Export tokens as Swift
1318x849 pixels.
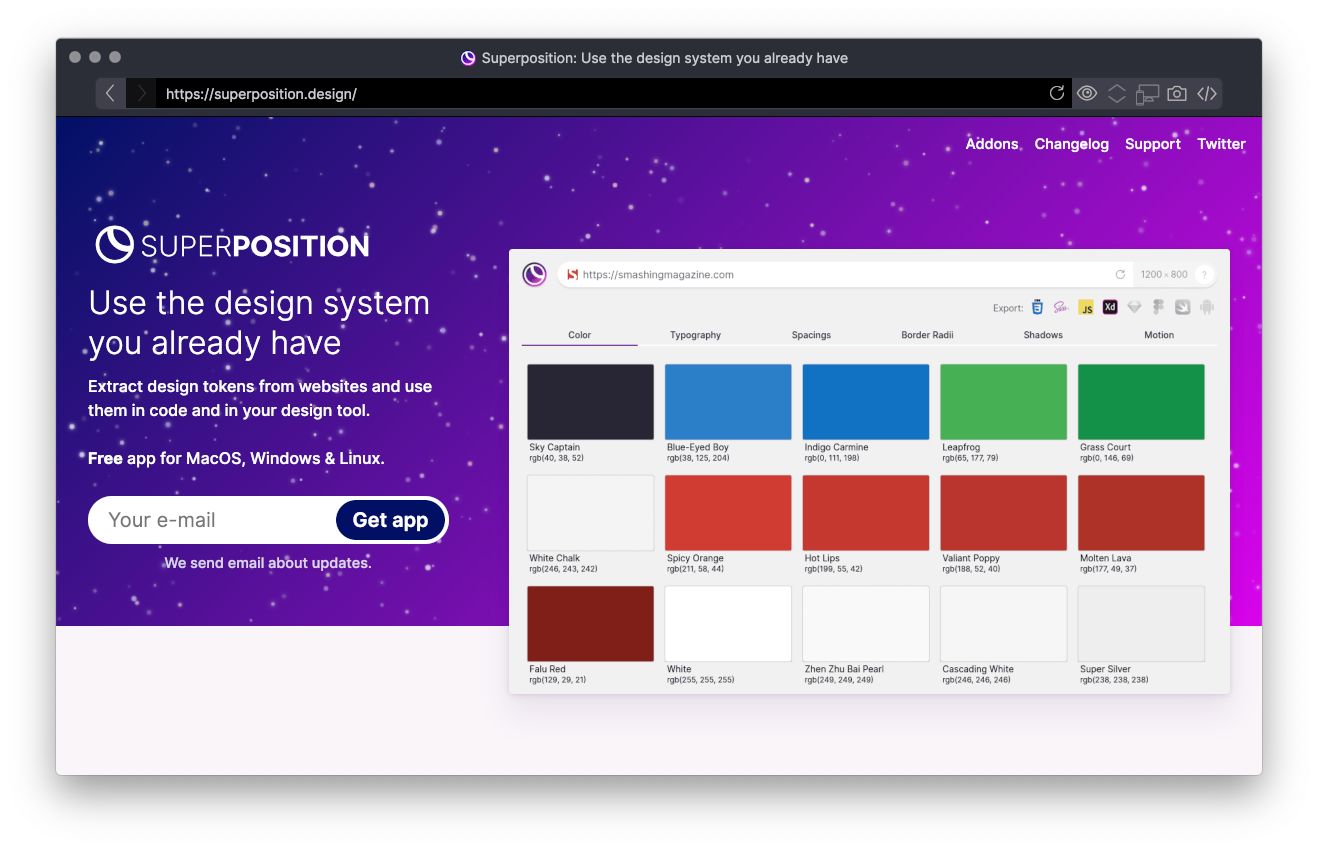coord(1182,307)
